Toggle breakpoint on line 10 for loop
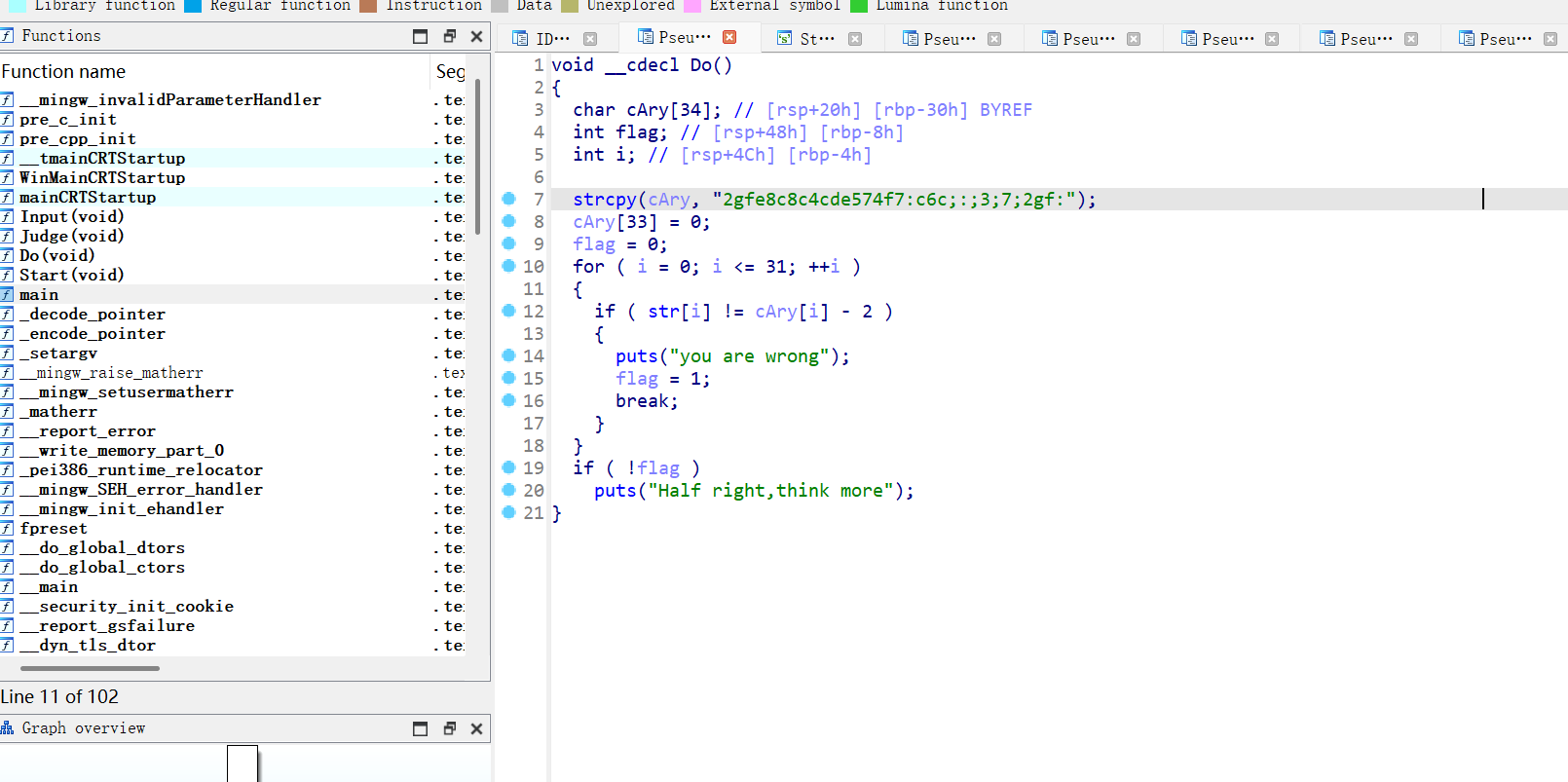Viewport: 1568px width, 782px height. [x=508, y=266]
